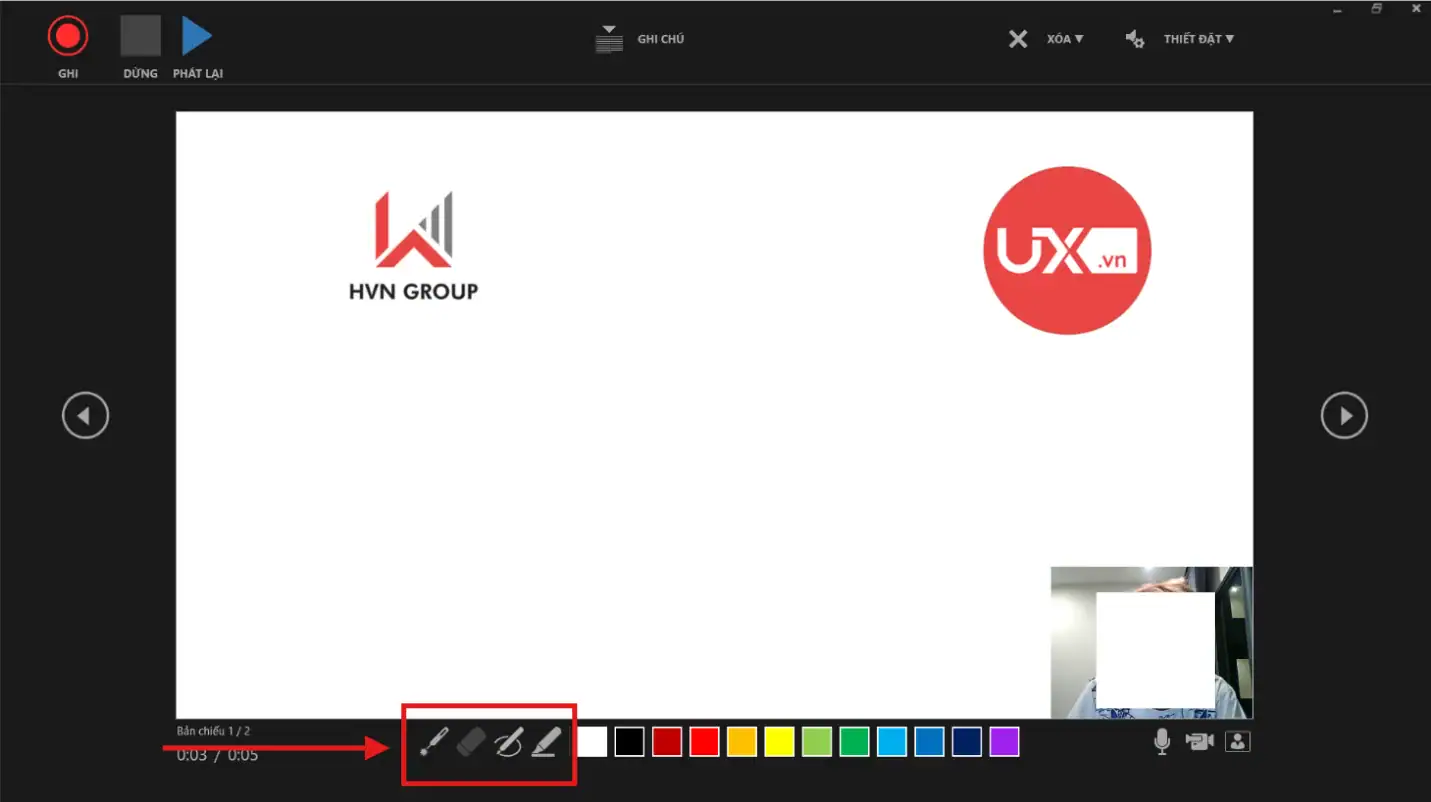Select the highlighter tool
The width and height of the screenshot is (1431, 802).
coord(544,742)
